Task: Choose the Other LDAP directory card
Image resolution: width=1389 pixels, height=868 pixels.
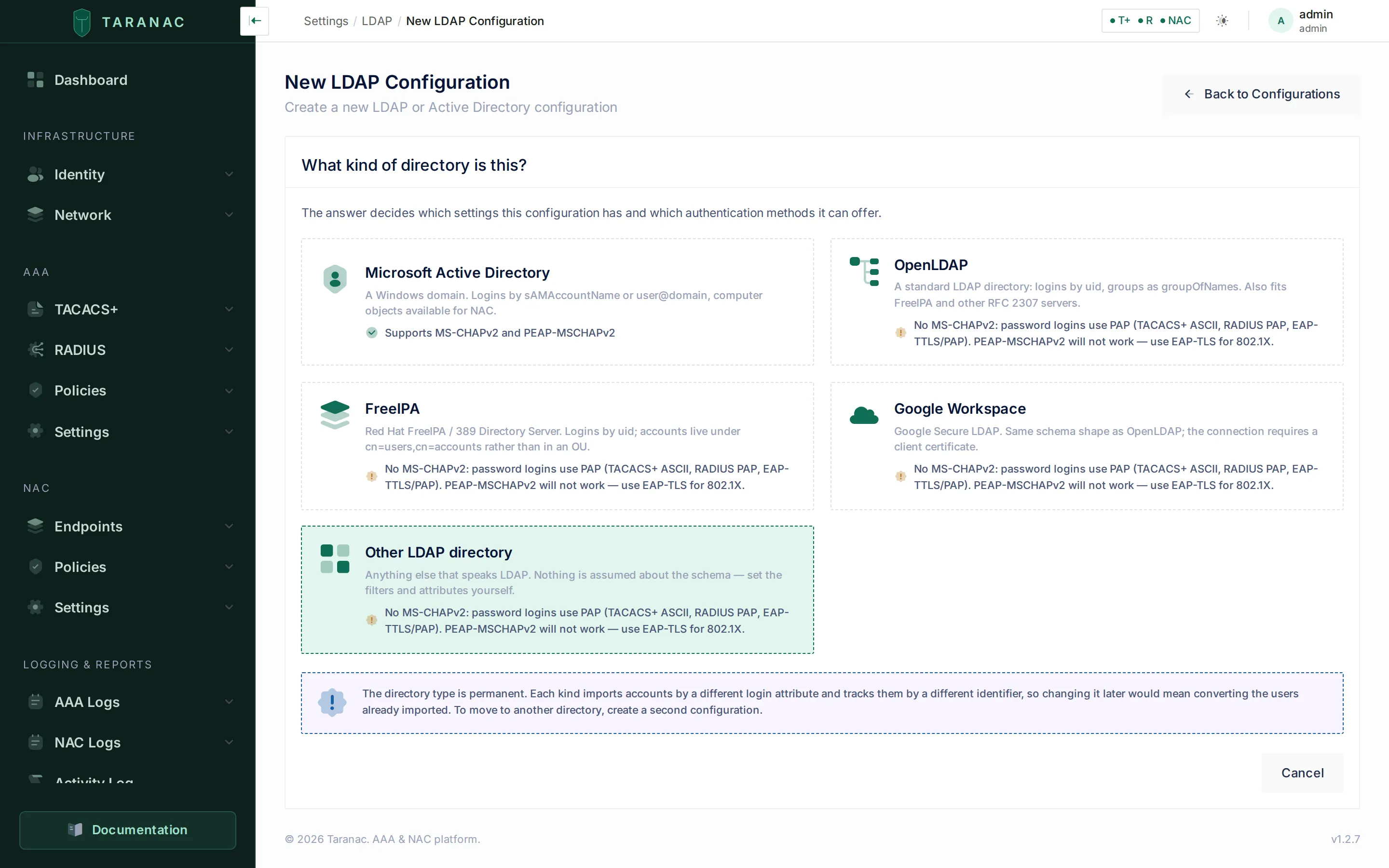Action: point(558,590)
